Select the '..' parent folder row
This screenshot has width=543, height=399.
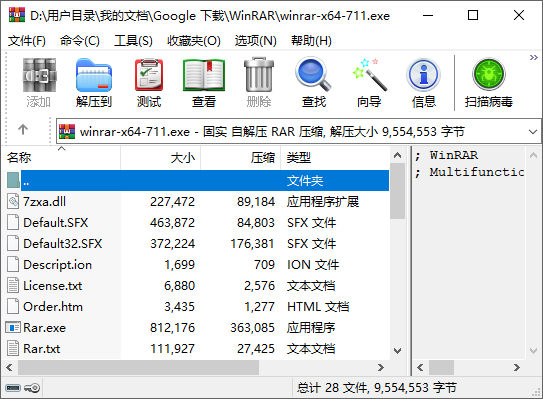click(205, 180)
